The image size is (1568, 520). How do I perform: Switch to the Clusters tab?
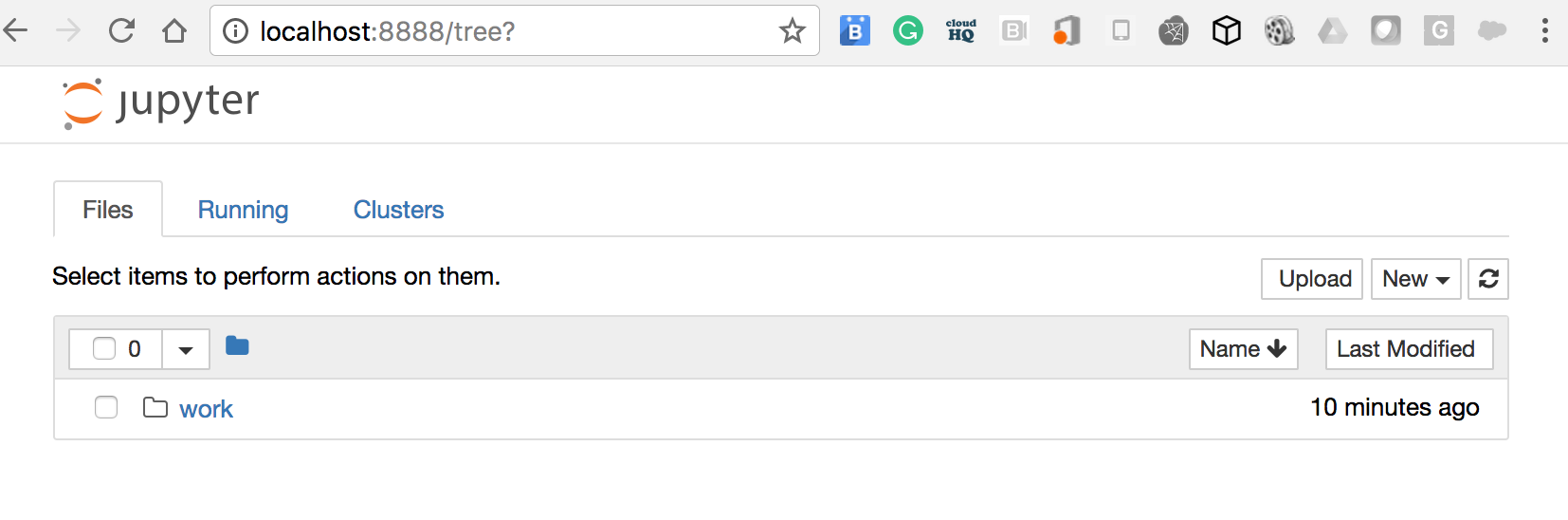(x=398, y=210)
